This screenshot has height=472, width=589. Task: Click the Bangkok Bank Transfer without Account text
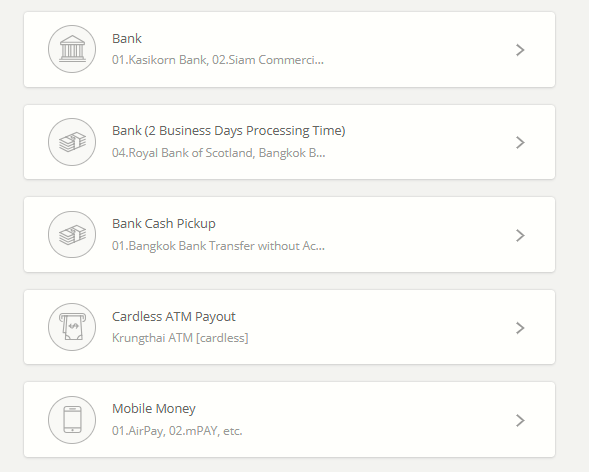[218, 246]
